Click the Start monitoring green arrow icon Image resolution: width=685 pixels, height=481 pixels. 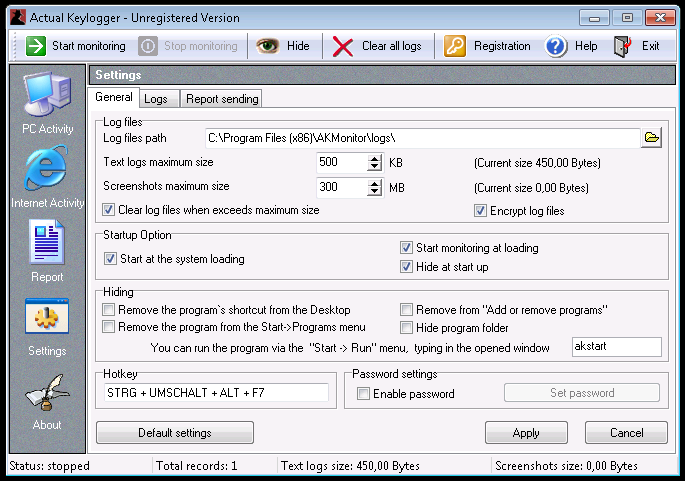point(36,46)
